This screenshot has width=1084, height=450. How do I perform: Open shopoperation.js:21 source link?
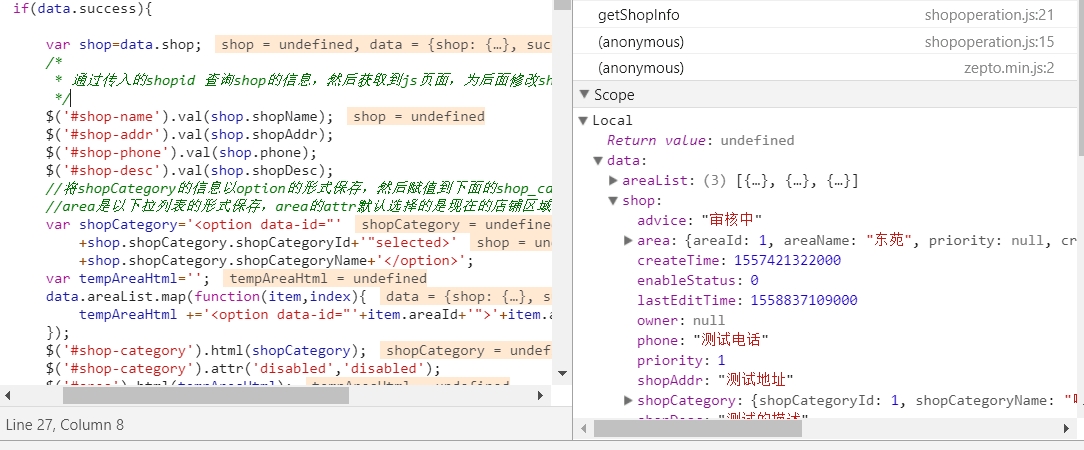[x=989, y=15]
